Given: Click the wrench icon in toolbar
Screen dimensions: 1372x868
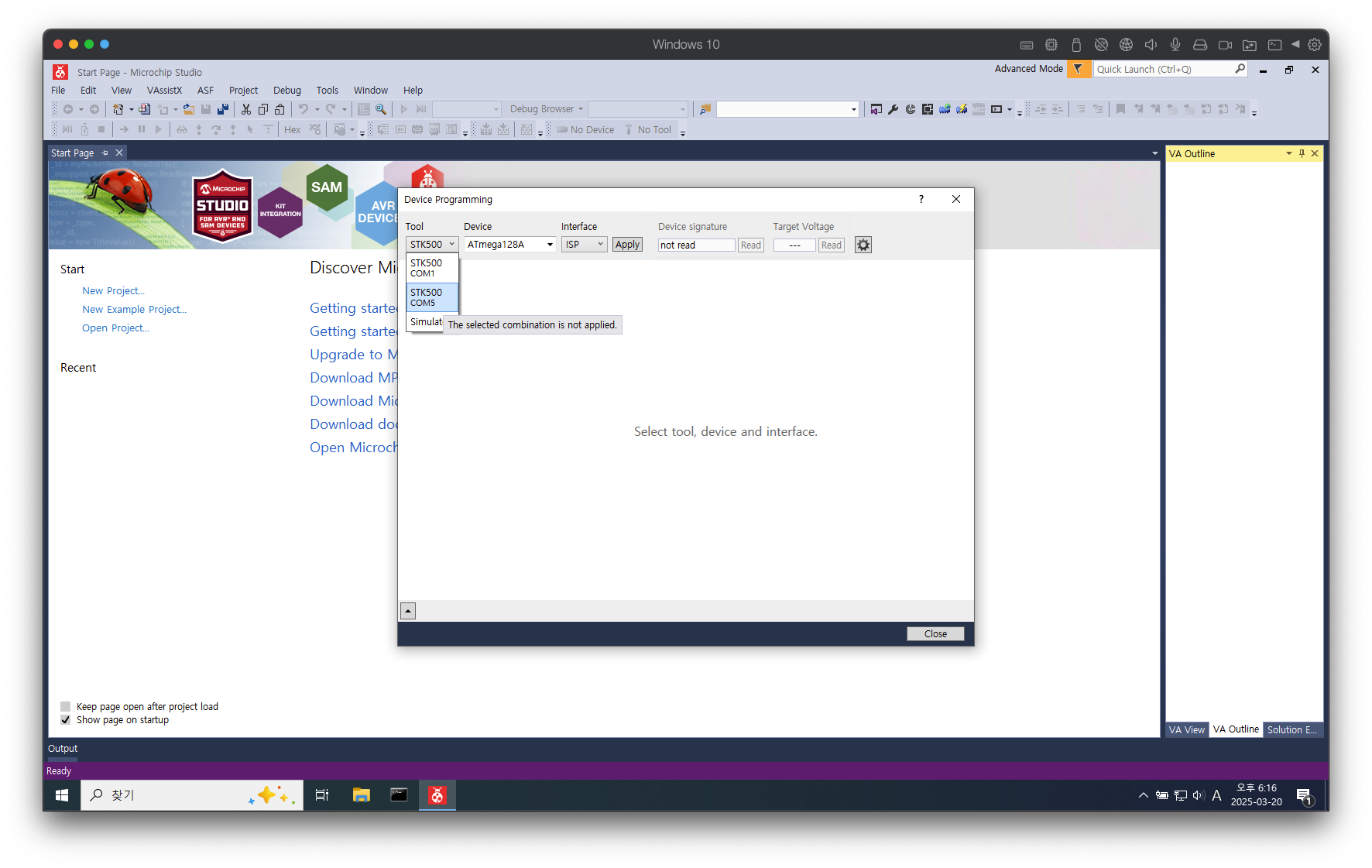Looking at the screenshot, I should click(x=894, y=109).
